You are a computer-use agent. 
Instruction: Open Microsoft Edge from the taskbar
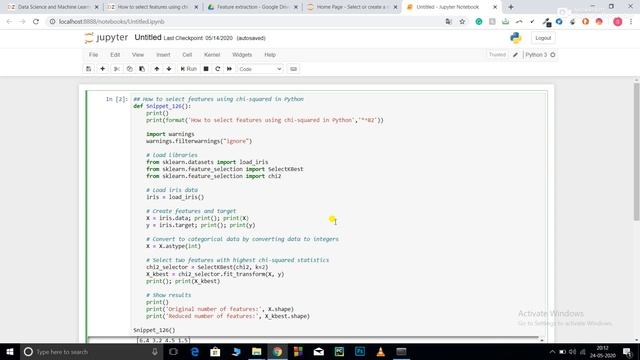[195, 352]
